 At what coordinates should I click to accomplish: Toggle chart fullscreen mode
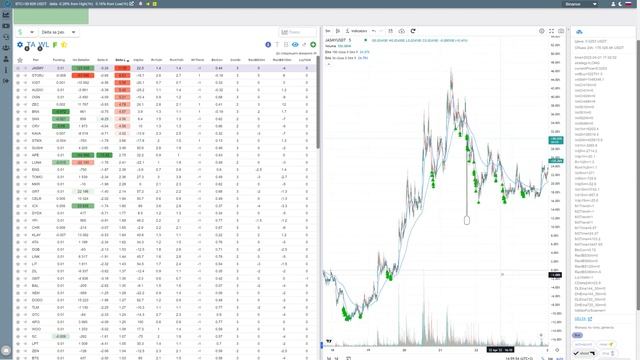click(x=551, y=31)
